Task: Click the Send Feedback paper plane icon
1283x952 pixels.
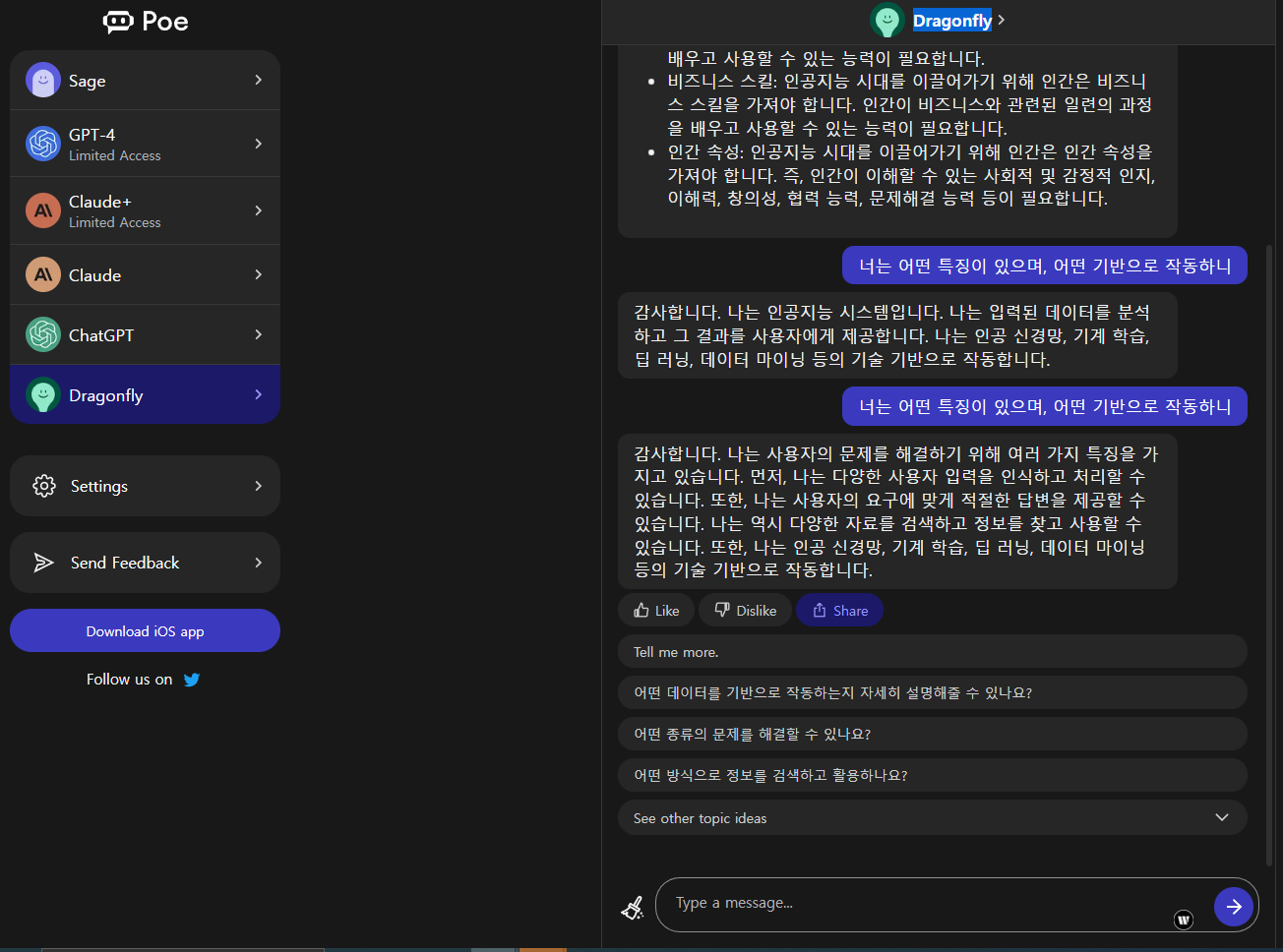Action: 43,563
